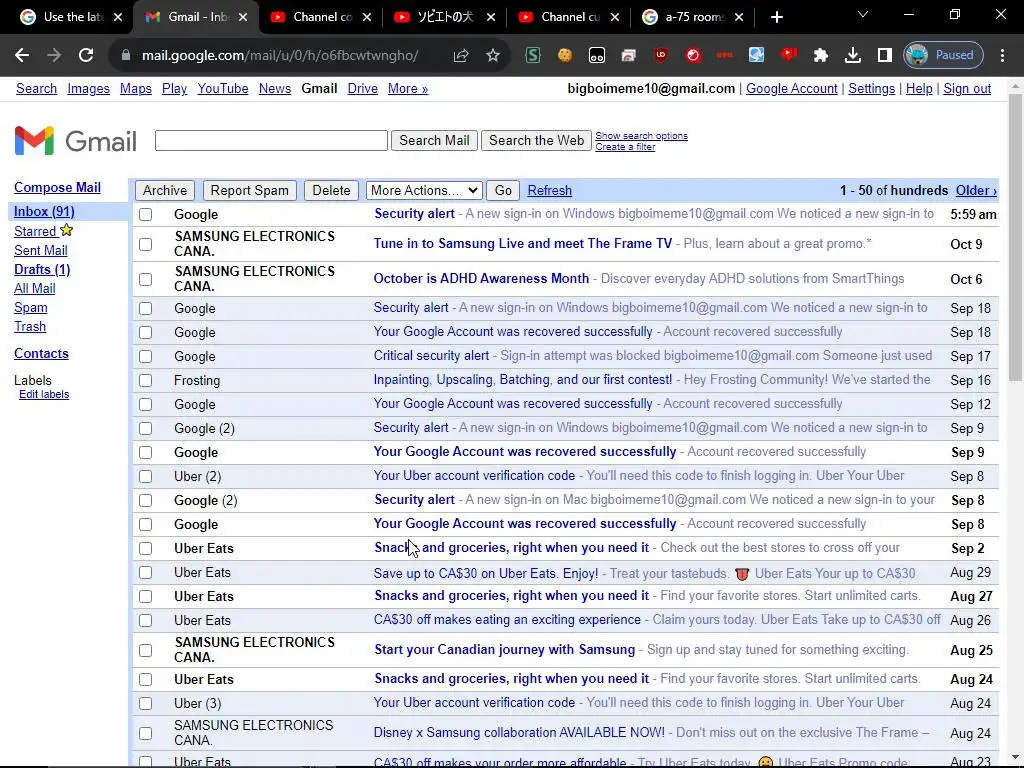Open Settings link at top right
Screen dimensions: 1024x768
coord(871,89)
